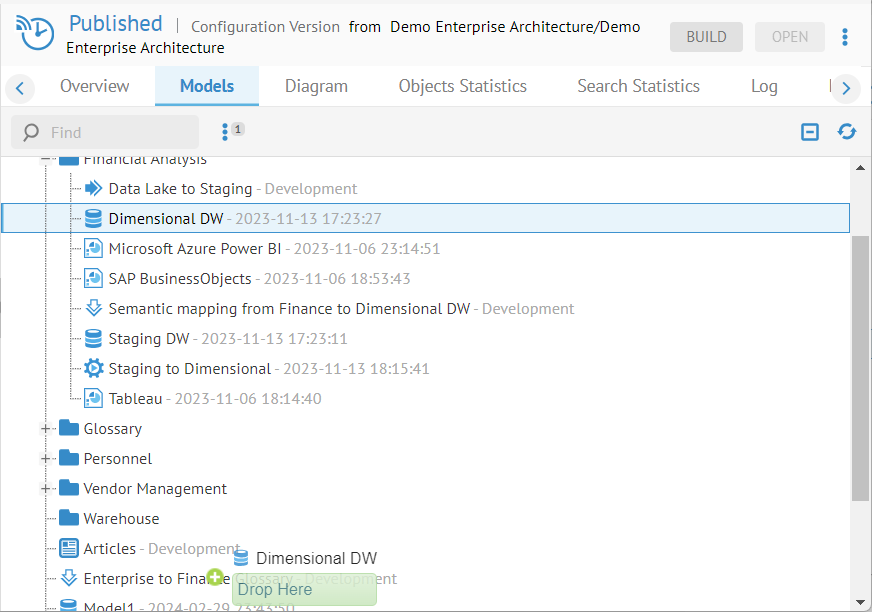Expand the Personnel folder
This screenshot has height=612, width=872.
[45, 459]
